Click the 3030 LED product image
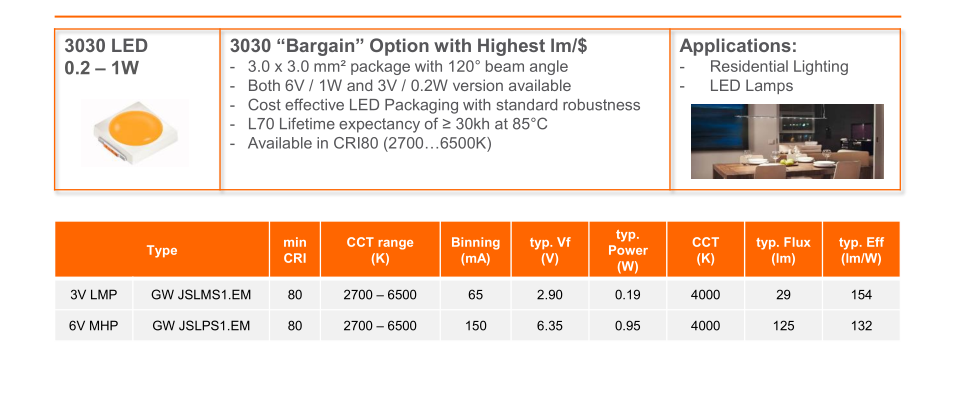Screen dimensions: 956x405 click(135, 133)
